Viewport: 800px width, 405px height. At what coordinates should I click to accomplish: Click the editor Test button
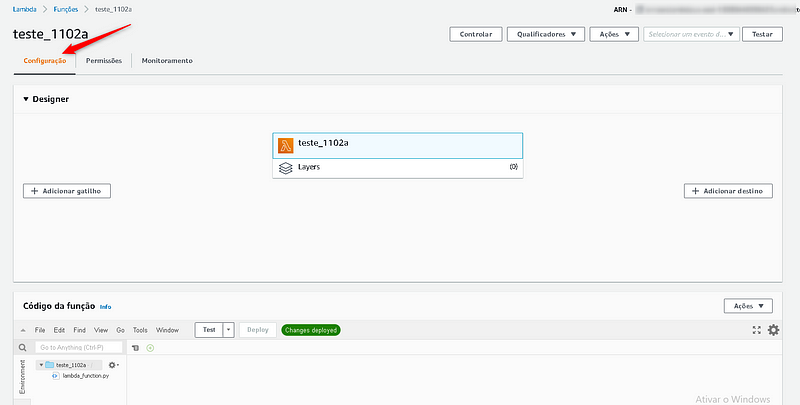pos(209,330)
